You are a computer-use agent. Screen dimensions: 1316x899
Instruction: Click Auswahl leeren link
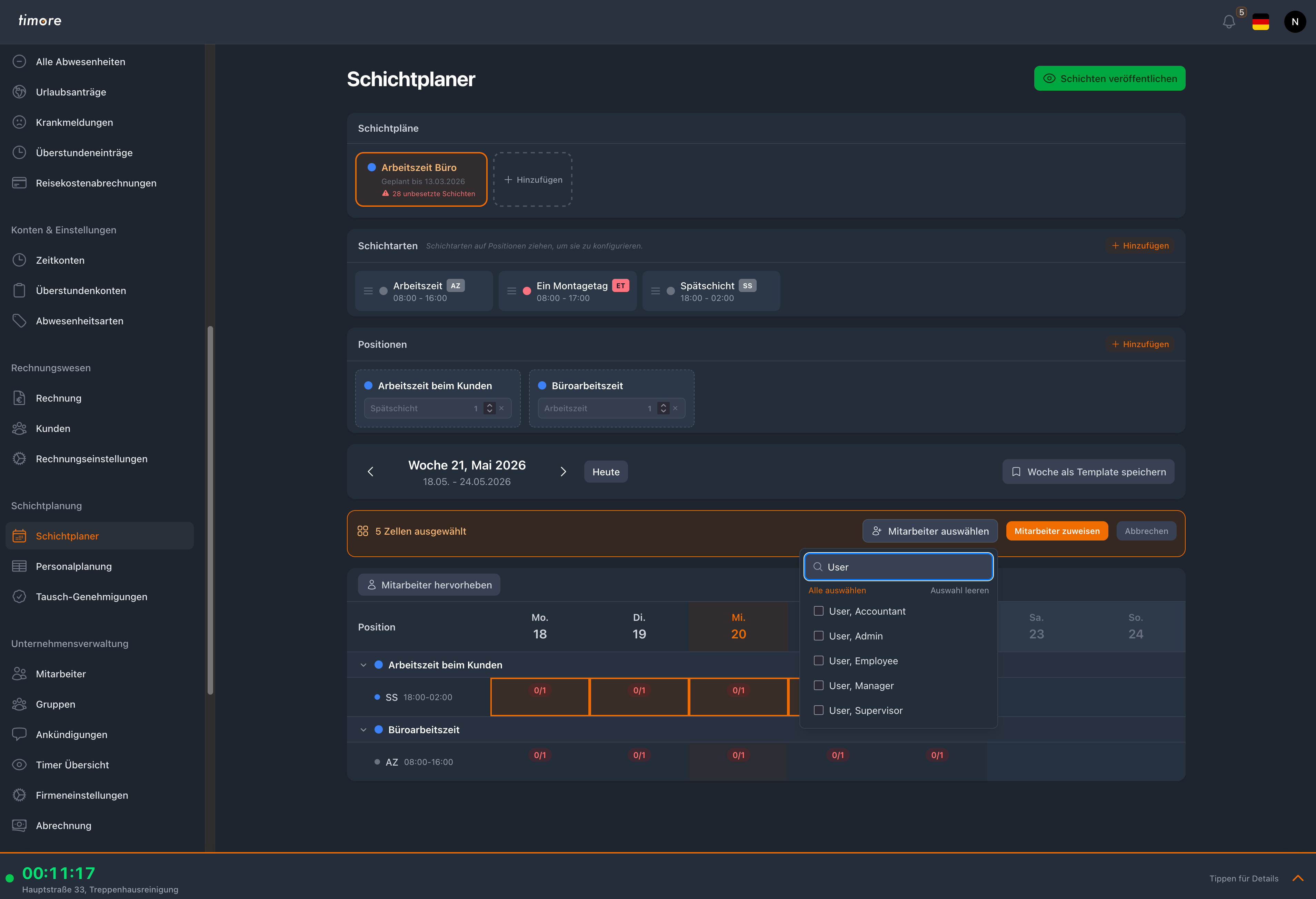point(959,590)
